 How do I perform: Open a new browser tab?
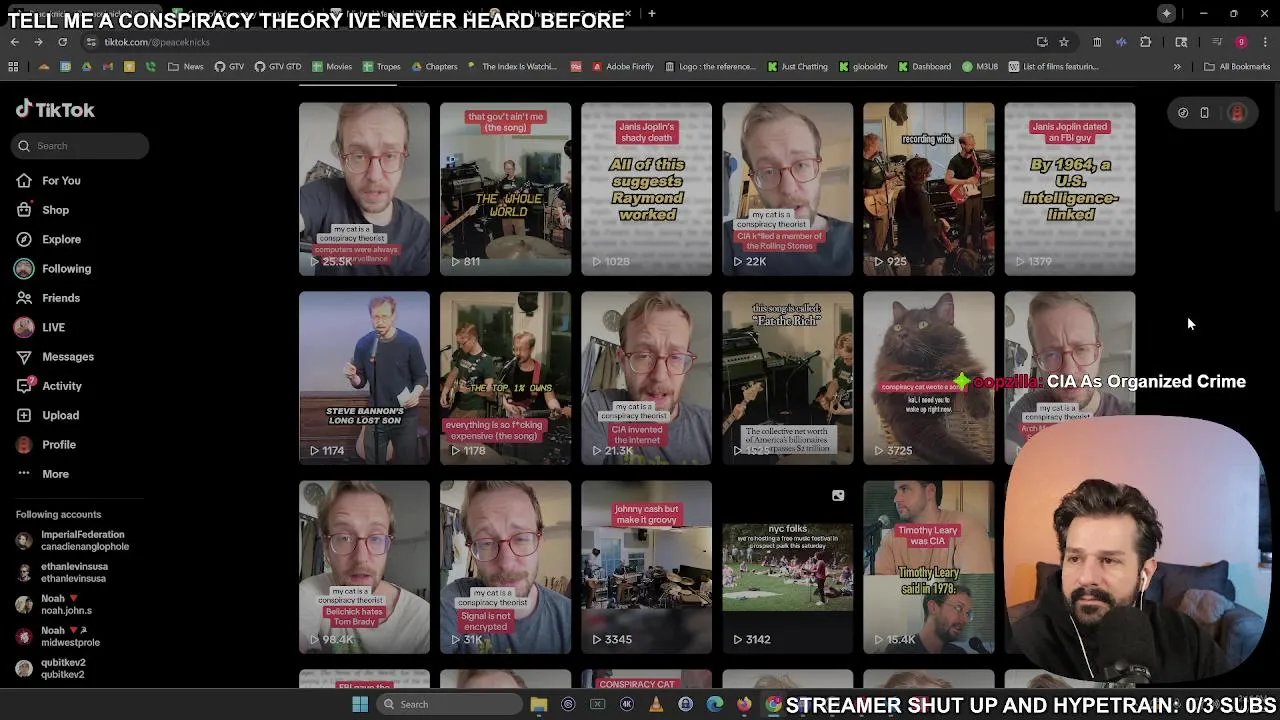[x=652, y=14]
